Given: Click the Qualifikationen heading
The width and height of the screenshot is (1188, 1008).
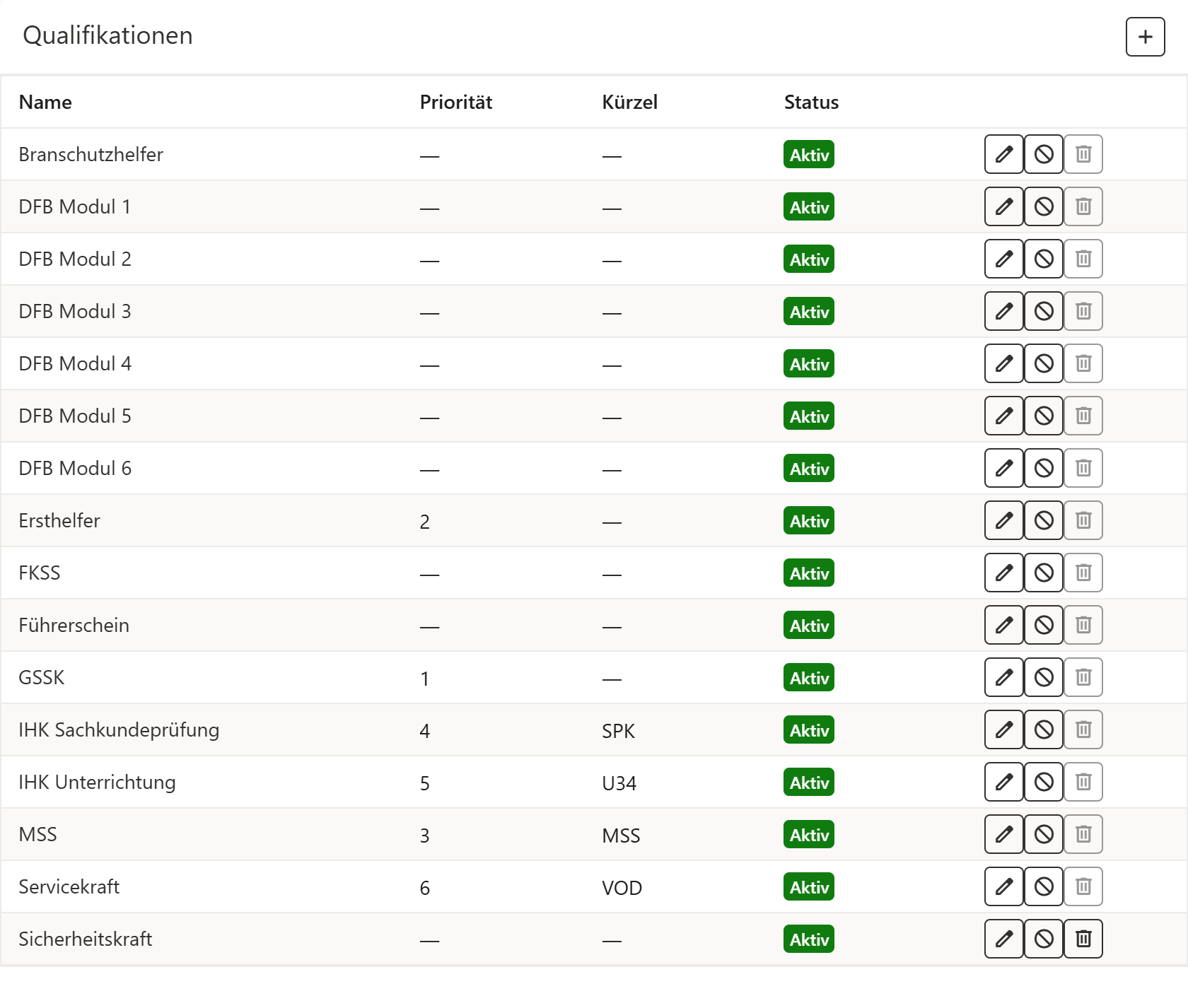Looking at the screenshot, I should [x=107, y=35].
